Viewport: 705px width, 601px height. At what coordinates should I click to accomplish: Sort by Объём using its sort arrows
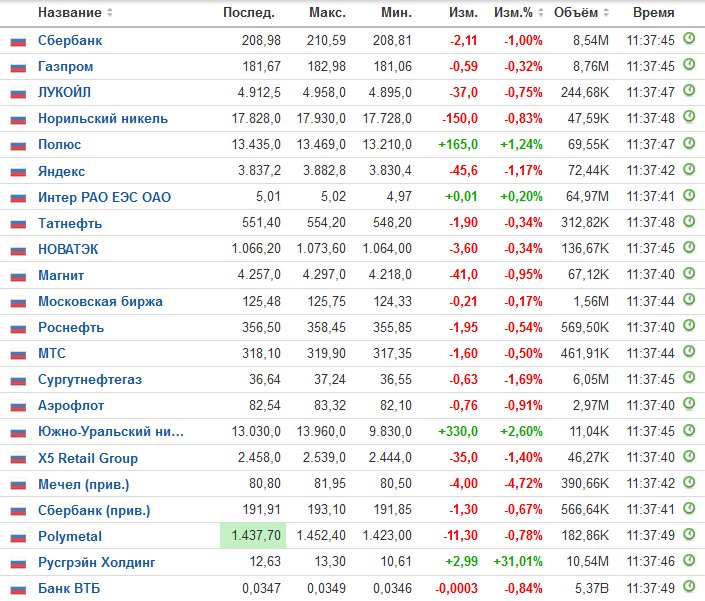point(606,13)
